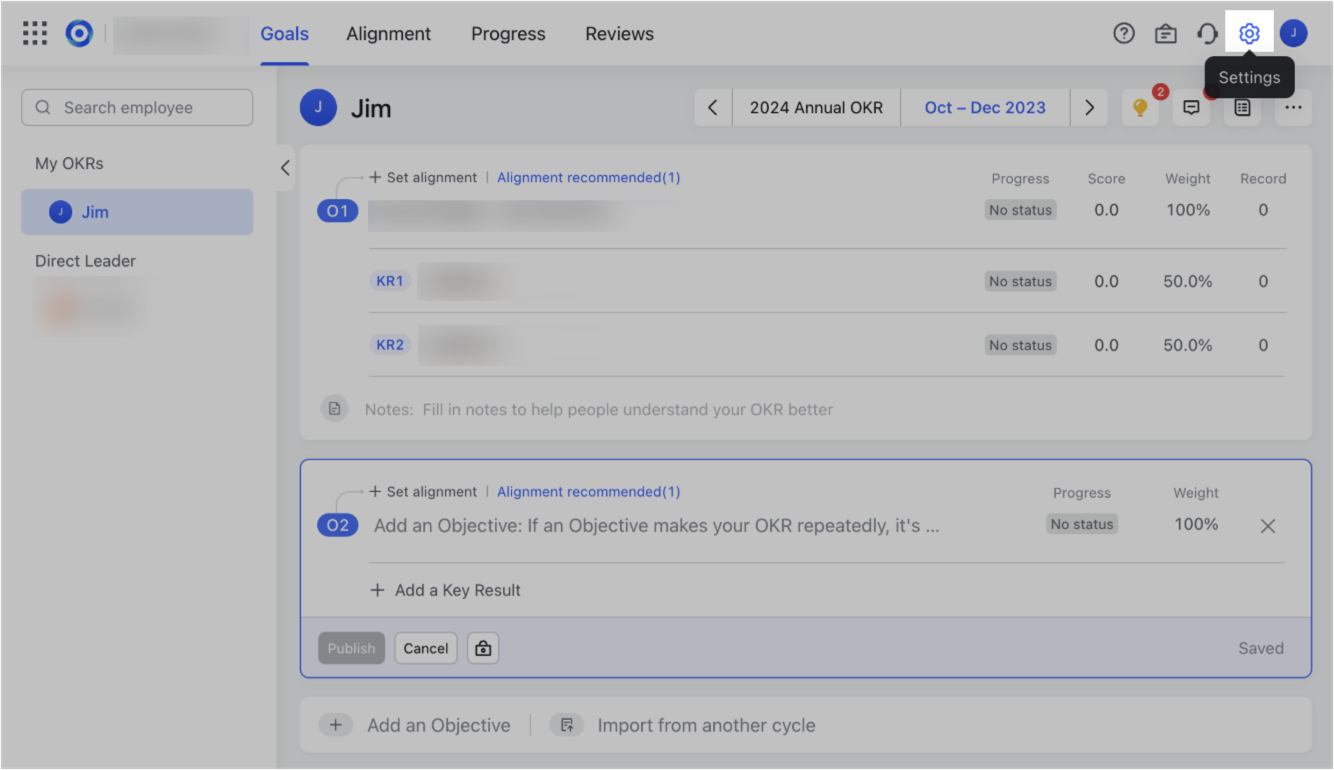Go to the previous OKR cycle arrow
The width and height of the screenshot is (1334, 770).
(x=712, y=107)
